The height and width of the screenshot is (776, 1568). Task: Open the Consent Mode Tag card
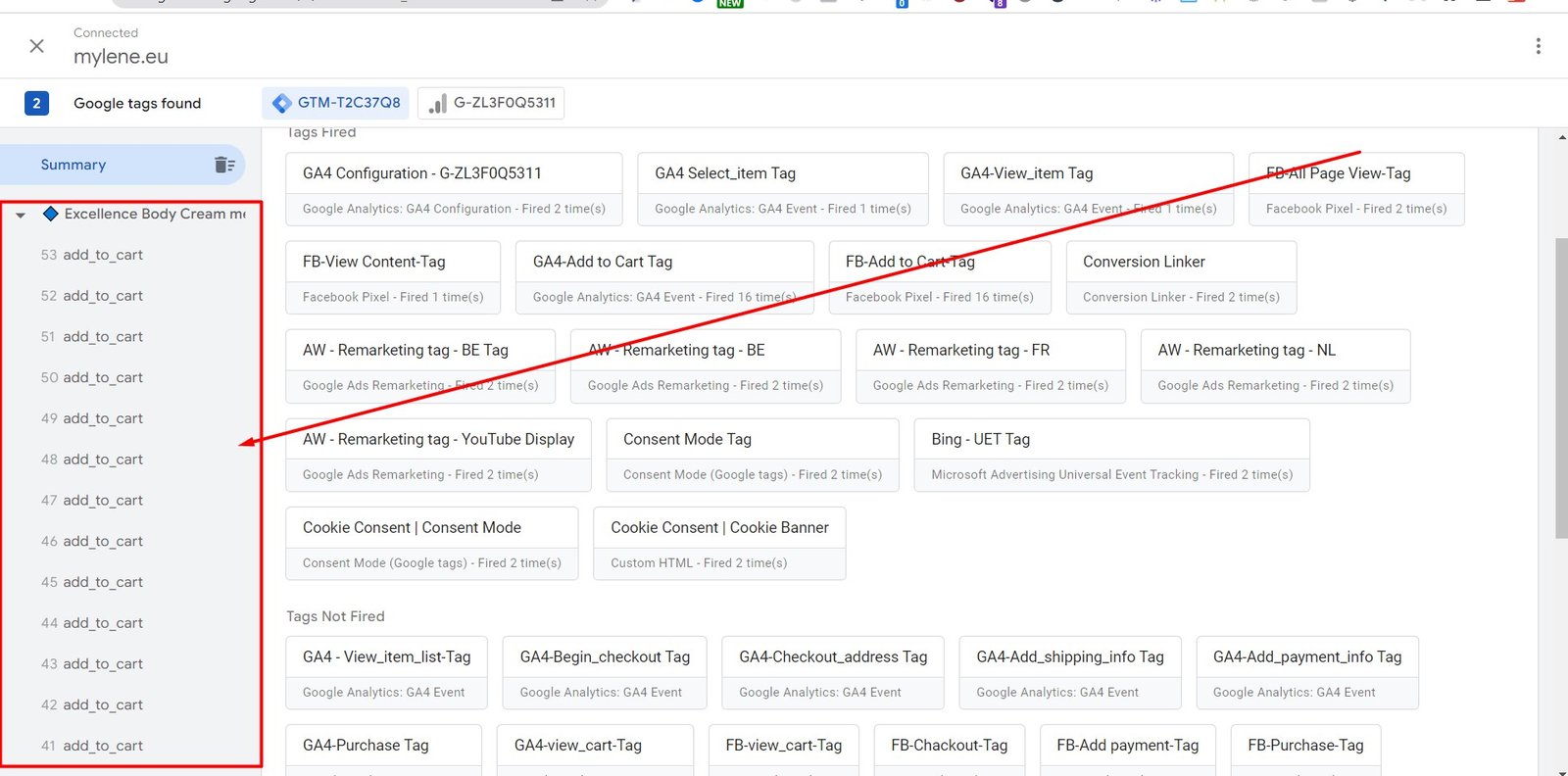[753, 455]
